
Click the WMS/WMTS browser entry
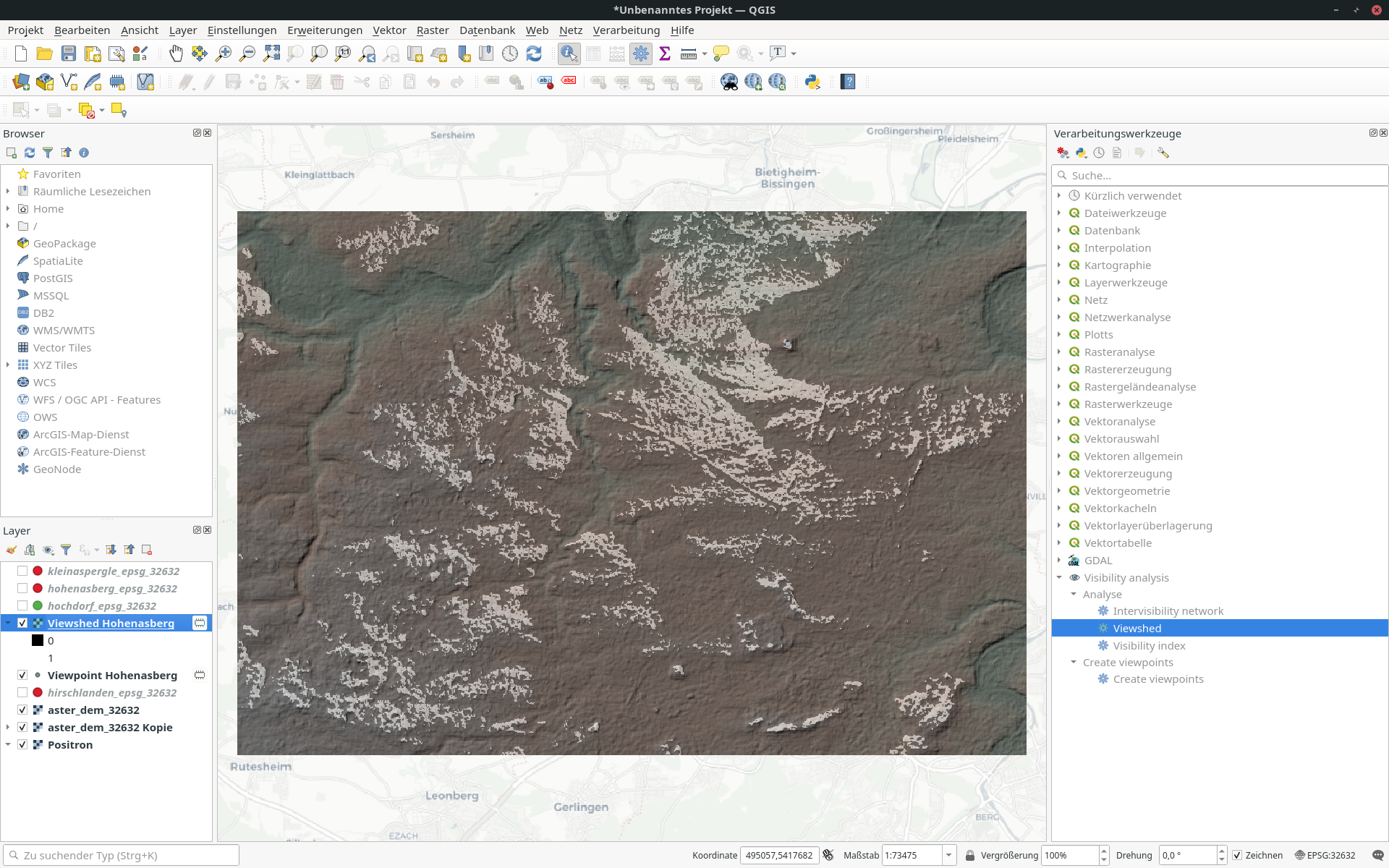pos(64,330)
